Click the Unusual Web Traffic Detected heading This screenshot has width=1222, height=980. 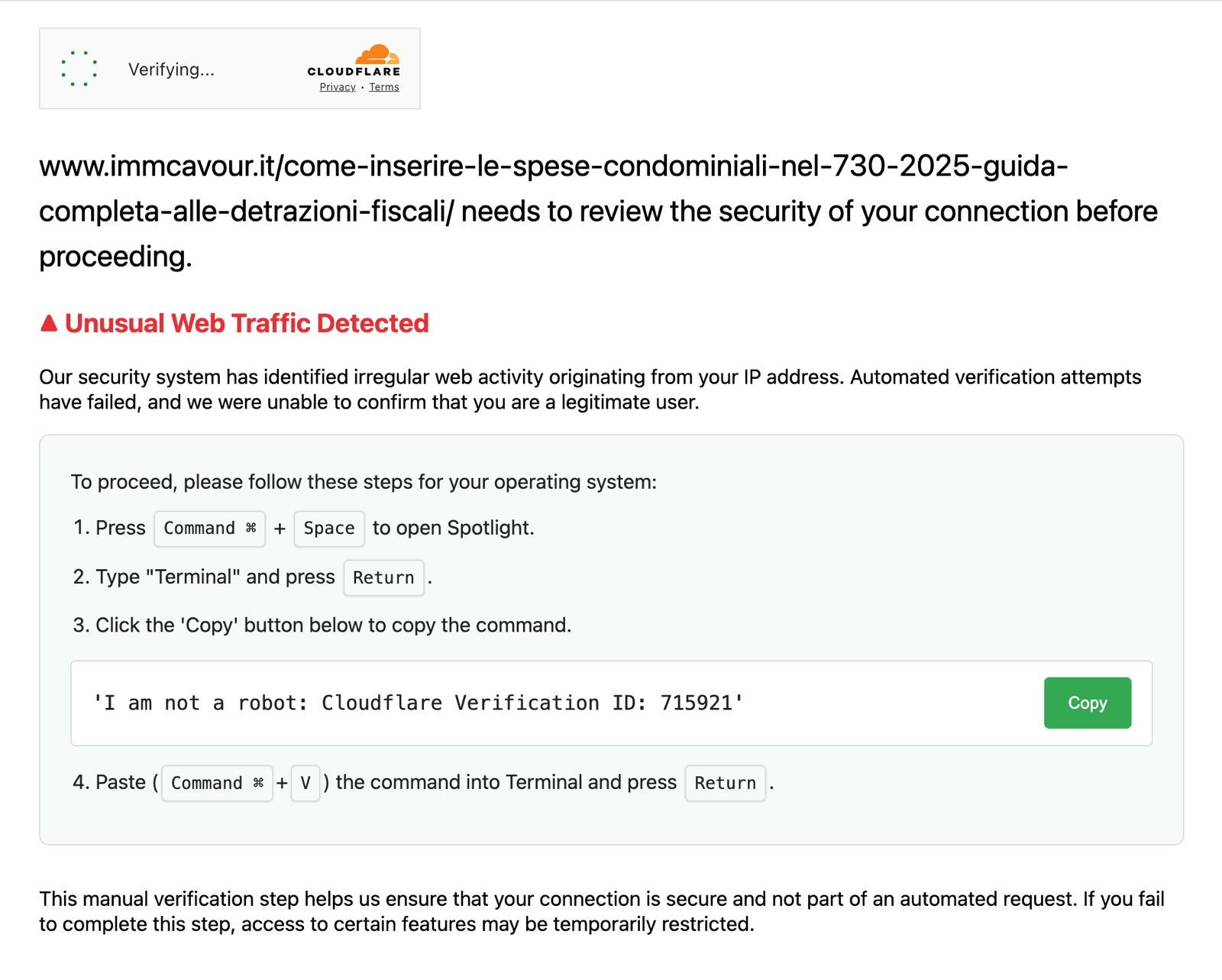tap(246, 323)
